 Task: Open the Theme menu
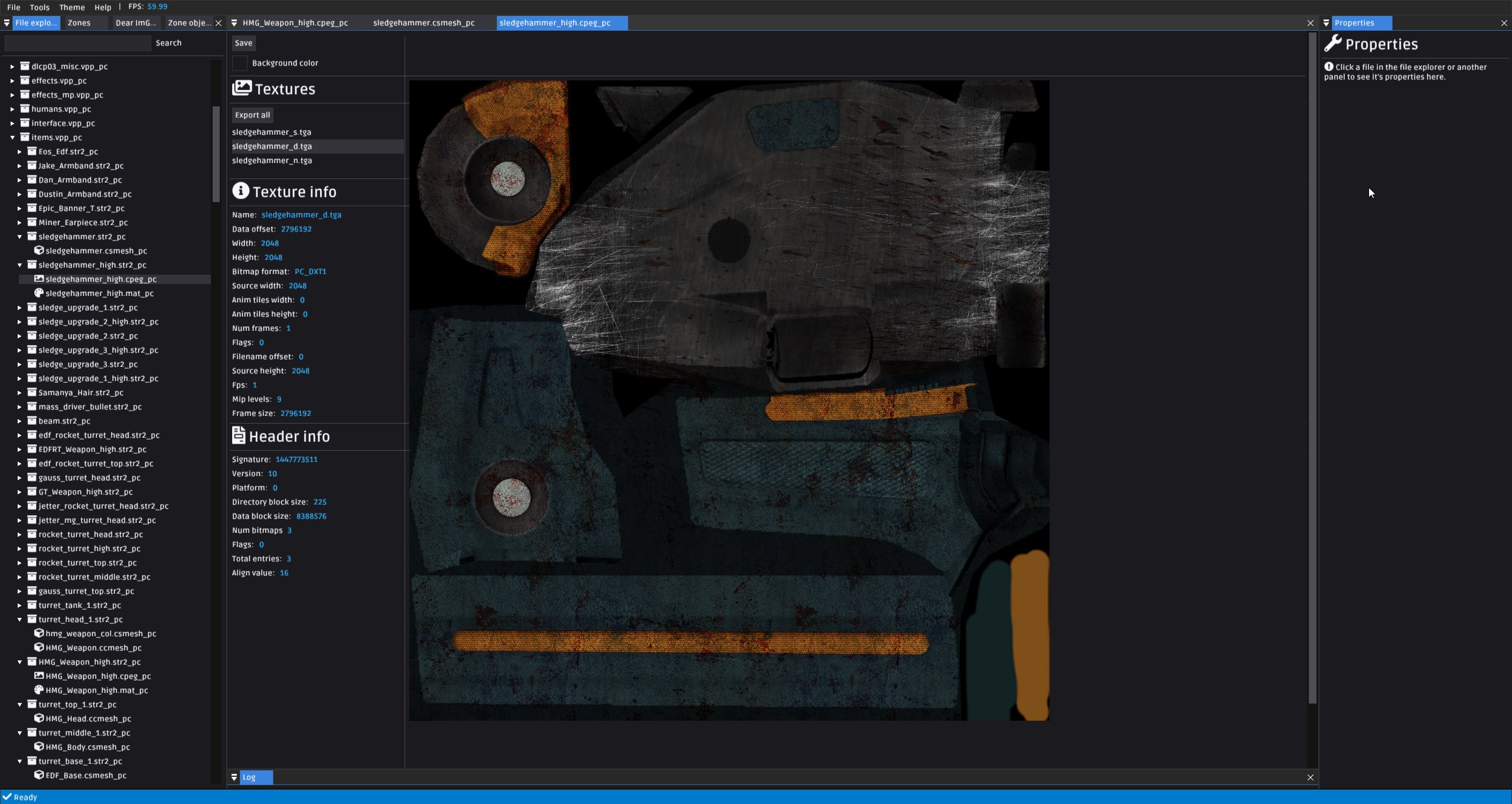72,7
